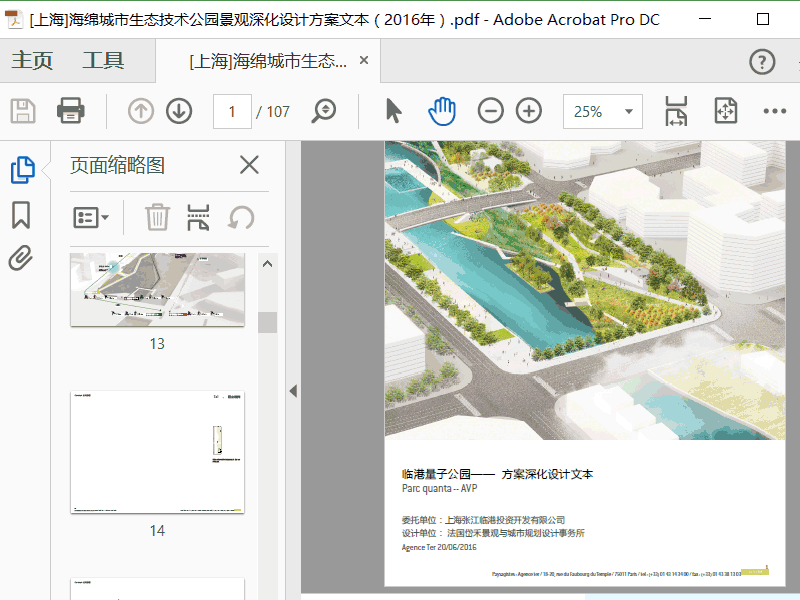The height and width of the screenshot is (600, 800).
Task: Open the 25% zoom level dropdown
Action: point(603,111)
